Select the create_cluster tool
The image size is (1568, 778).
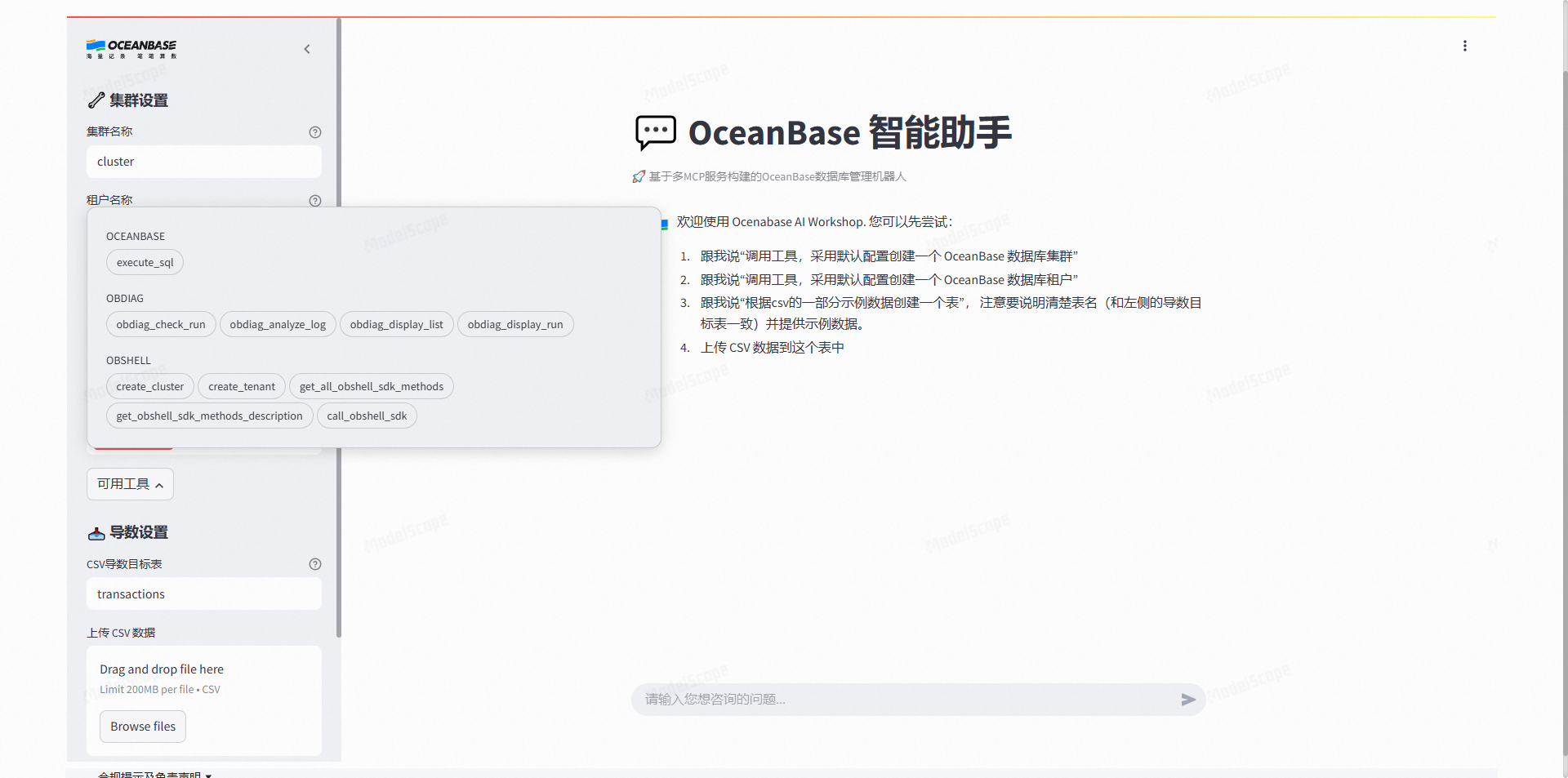tap(149, 386)
